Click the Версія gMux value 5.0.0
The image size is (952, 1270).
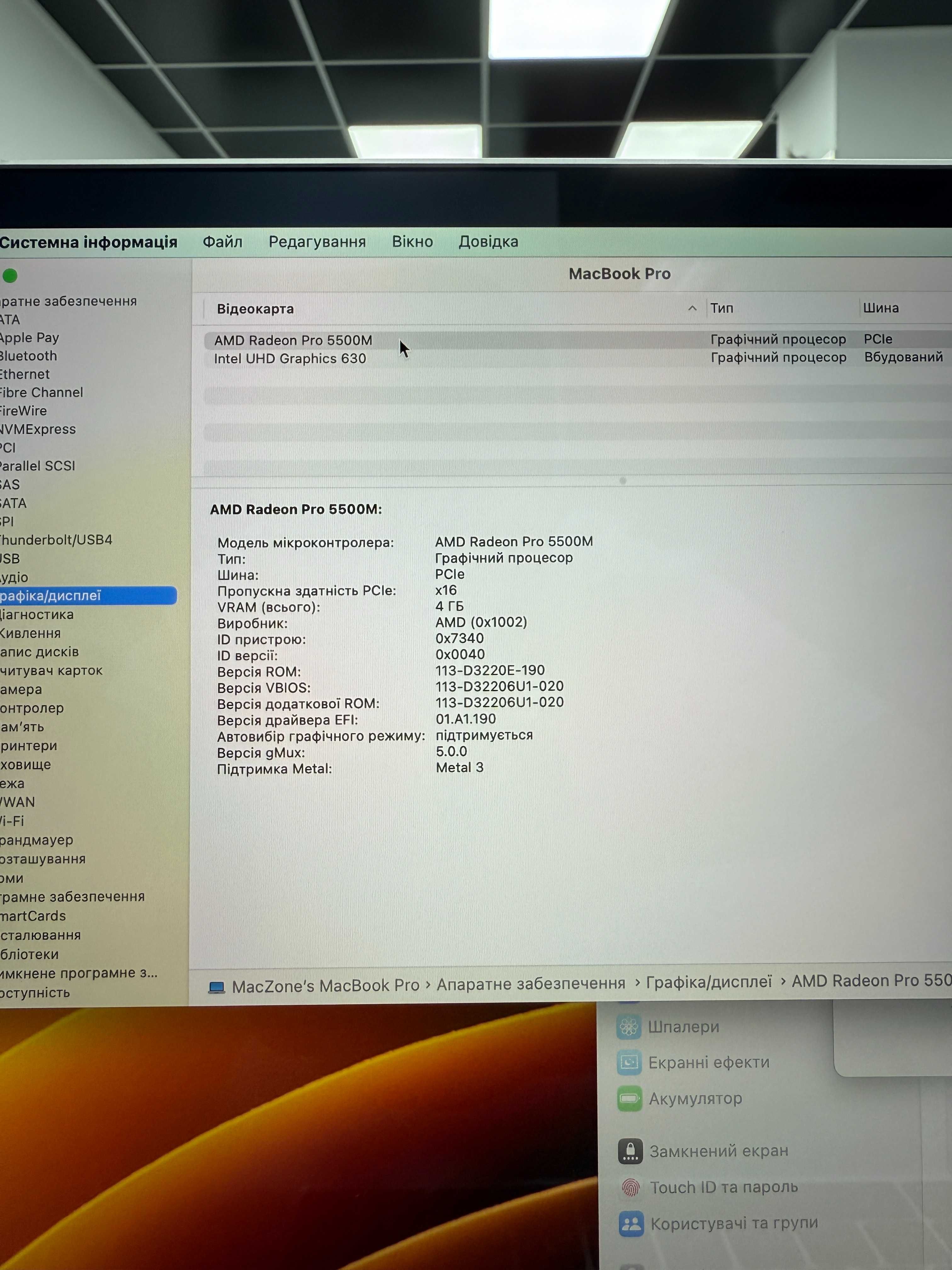pyautogui.click(x=451, y=752)
